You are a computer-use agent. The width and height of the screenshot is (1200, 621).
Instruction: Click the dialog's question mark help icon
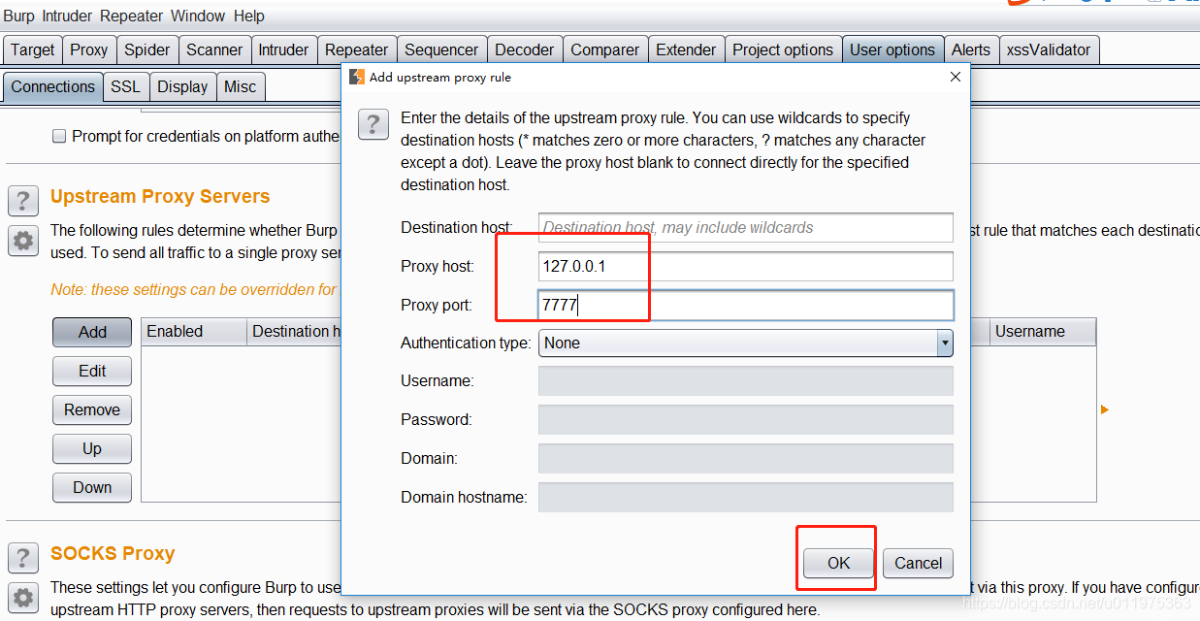click(373, 124)
